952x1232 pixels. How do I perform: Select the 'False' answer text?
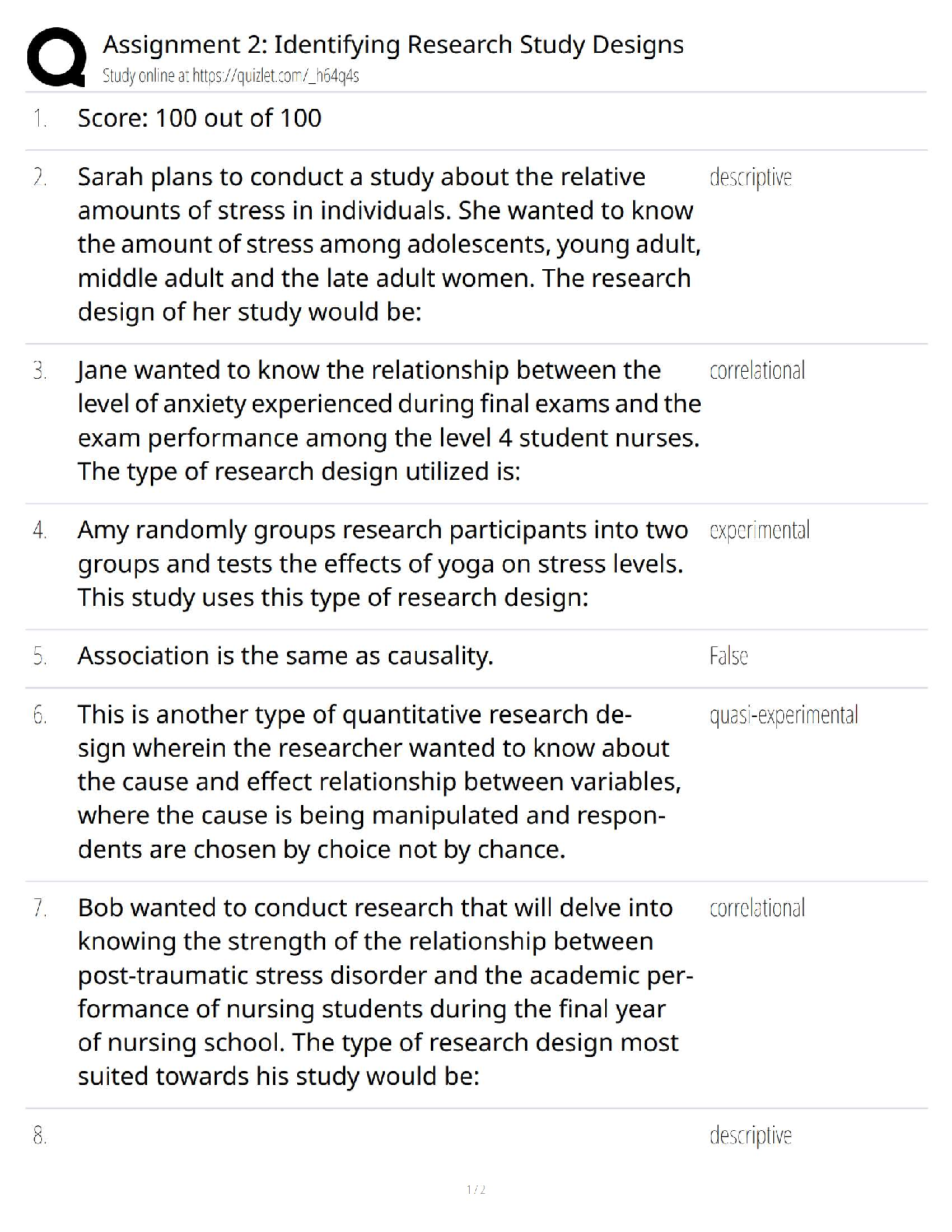[x=728, y=657]
